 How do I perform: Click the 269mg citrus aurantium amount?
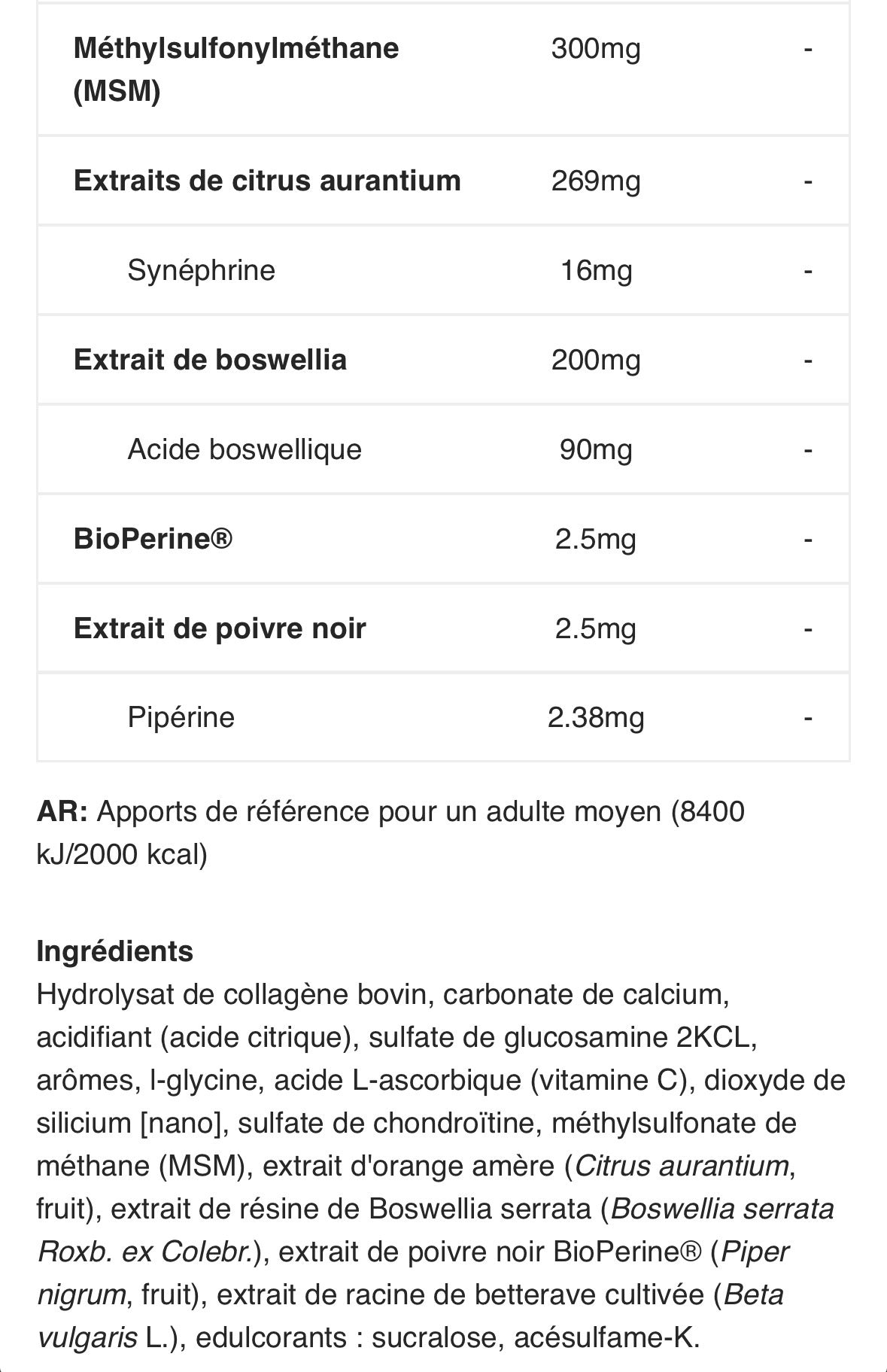point(595,181)
